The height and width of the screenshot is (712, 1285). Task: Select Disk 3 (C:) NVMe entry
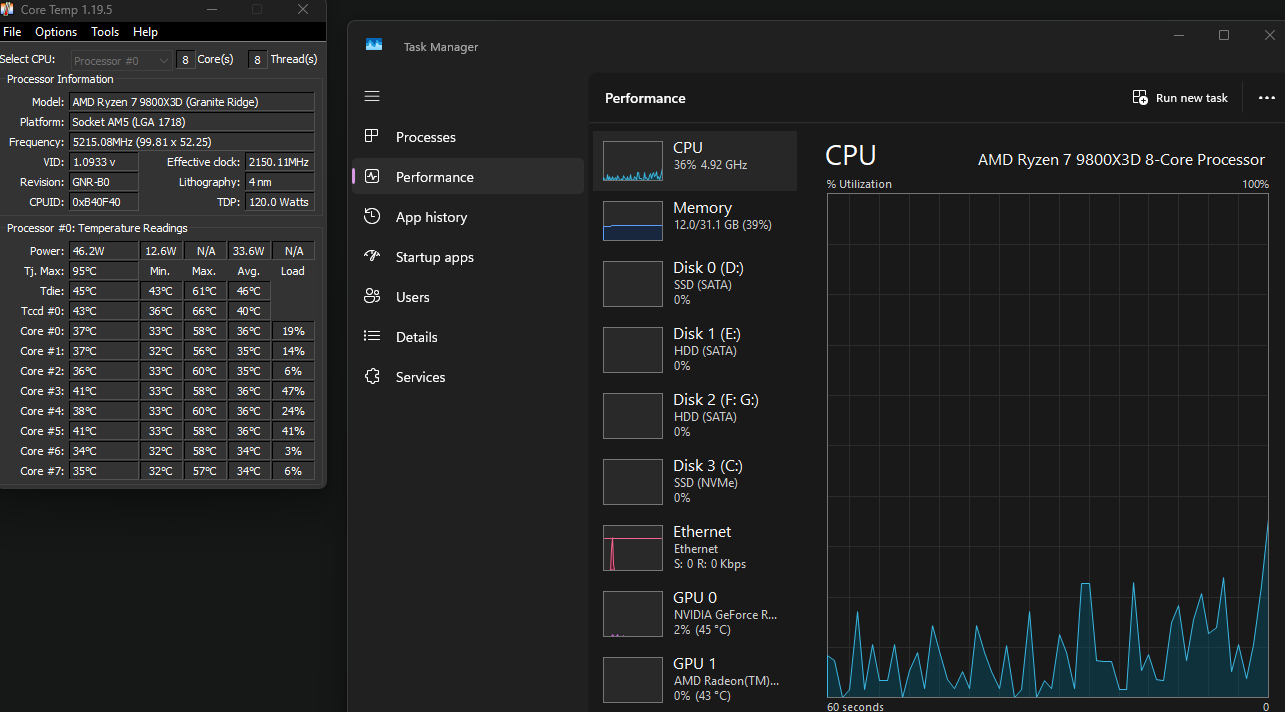pyautogui.click(x=695, y=481)
